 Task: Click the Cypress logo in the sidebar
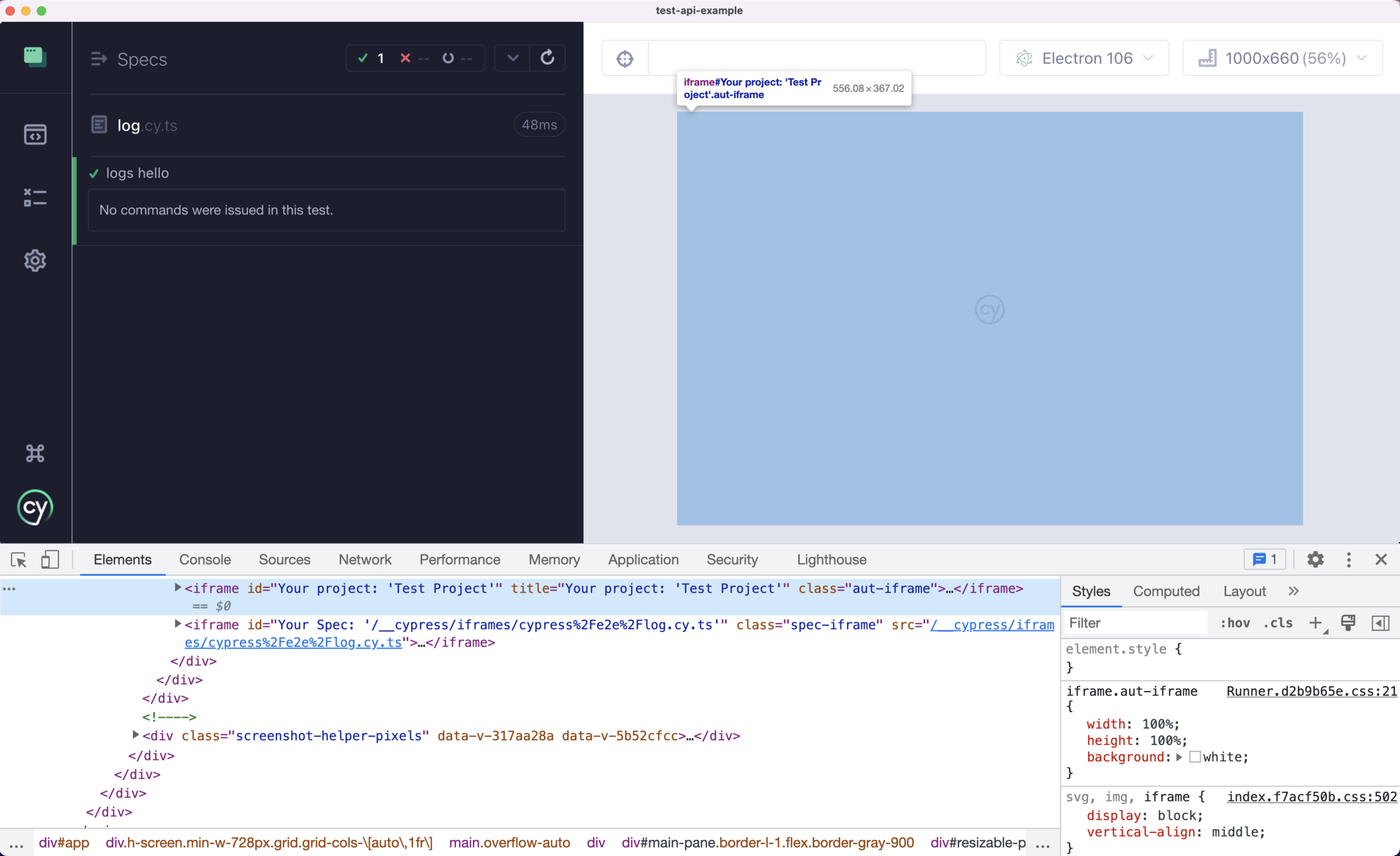pos(35,507)
